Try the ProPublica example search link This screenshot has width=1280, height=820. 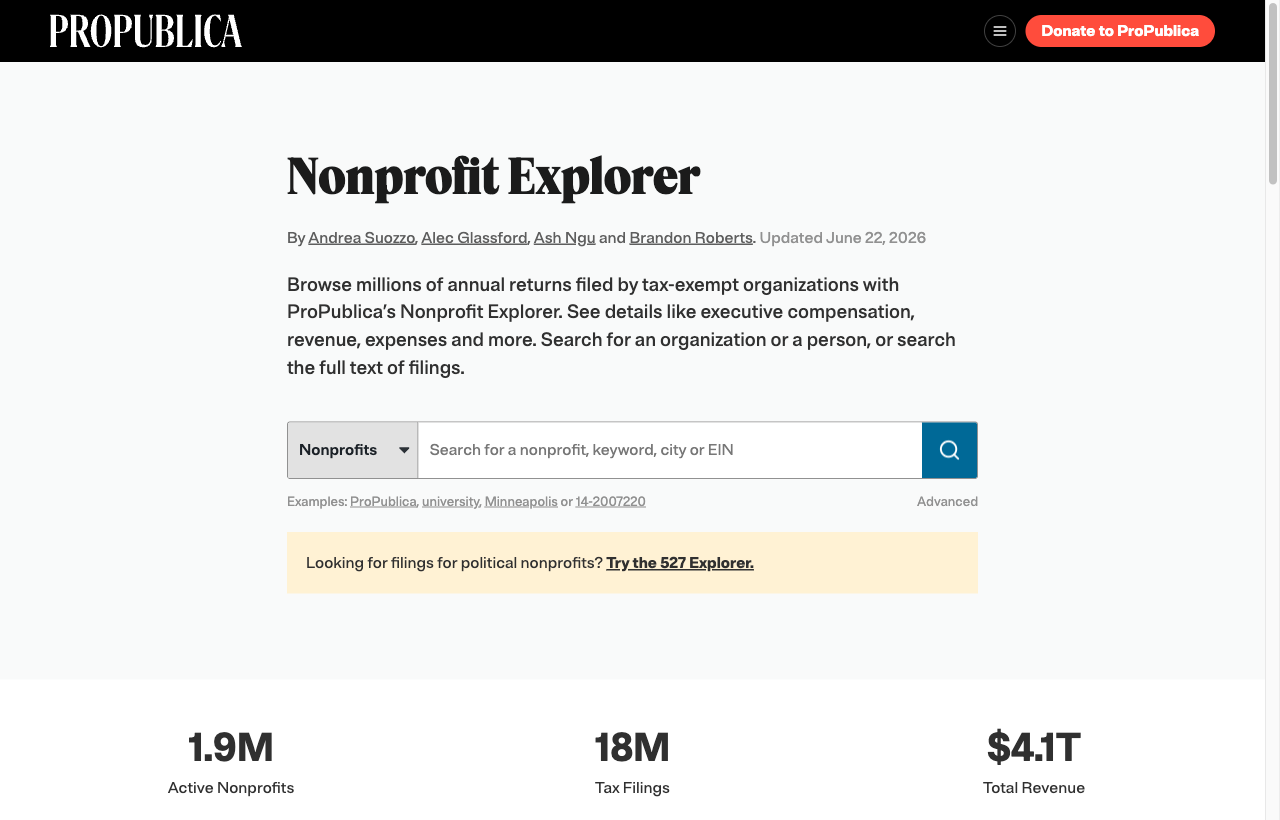click(x=383, y=502)
